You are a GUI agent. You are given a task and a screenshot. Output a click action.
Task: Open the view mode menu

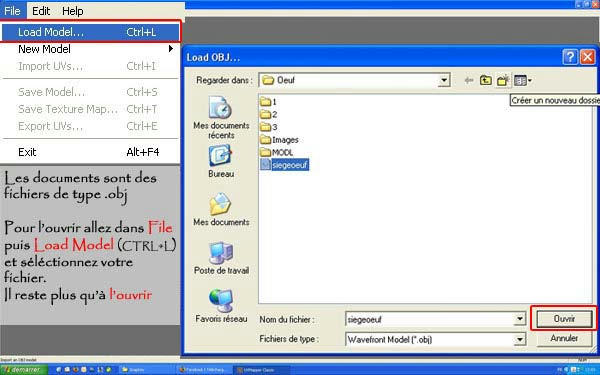pyautogui.click(x=522, y=80)
